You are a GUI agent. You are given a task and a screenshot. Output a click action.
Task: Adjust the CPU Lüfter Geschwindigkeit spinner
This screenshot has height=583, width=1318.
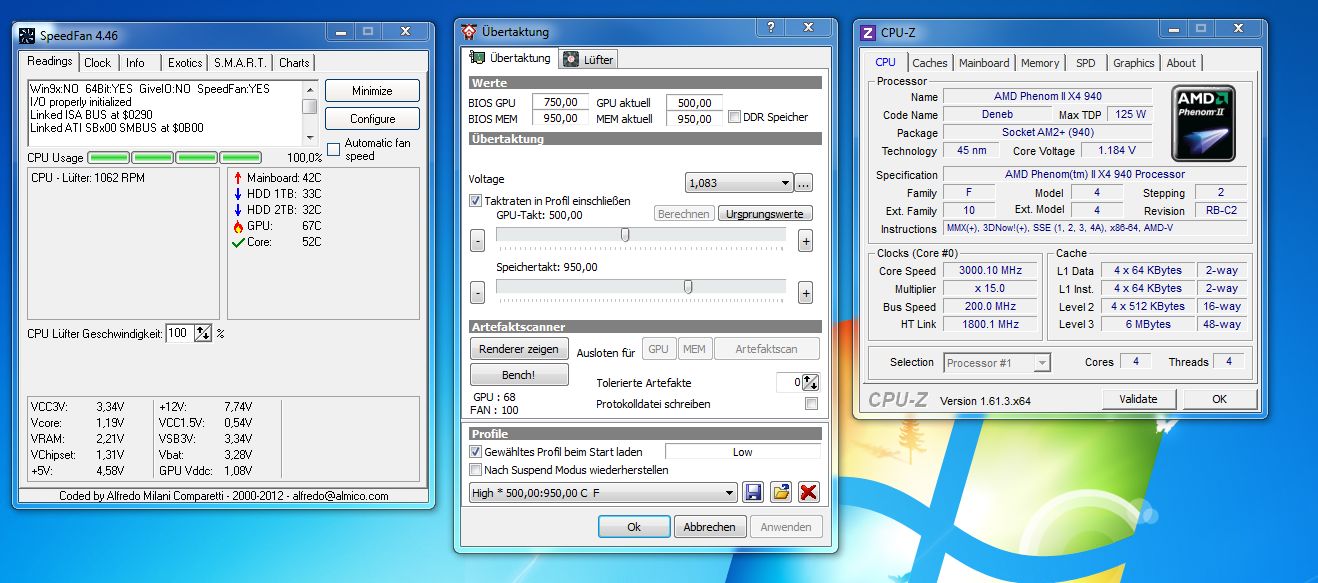(203, 333)
